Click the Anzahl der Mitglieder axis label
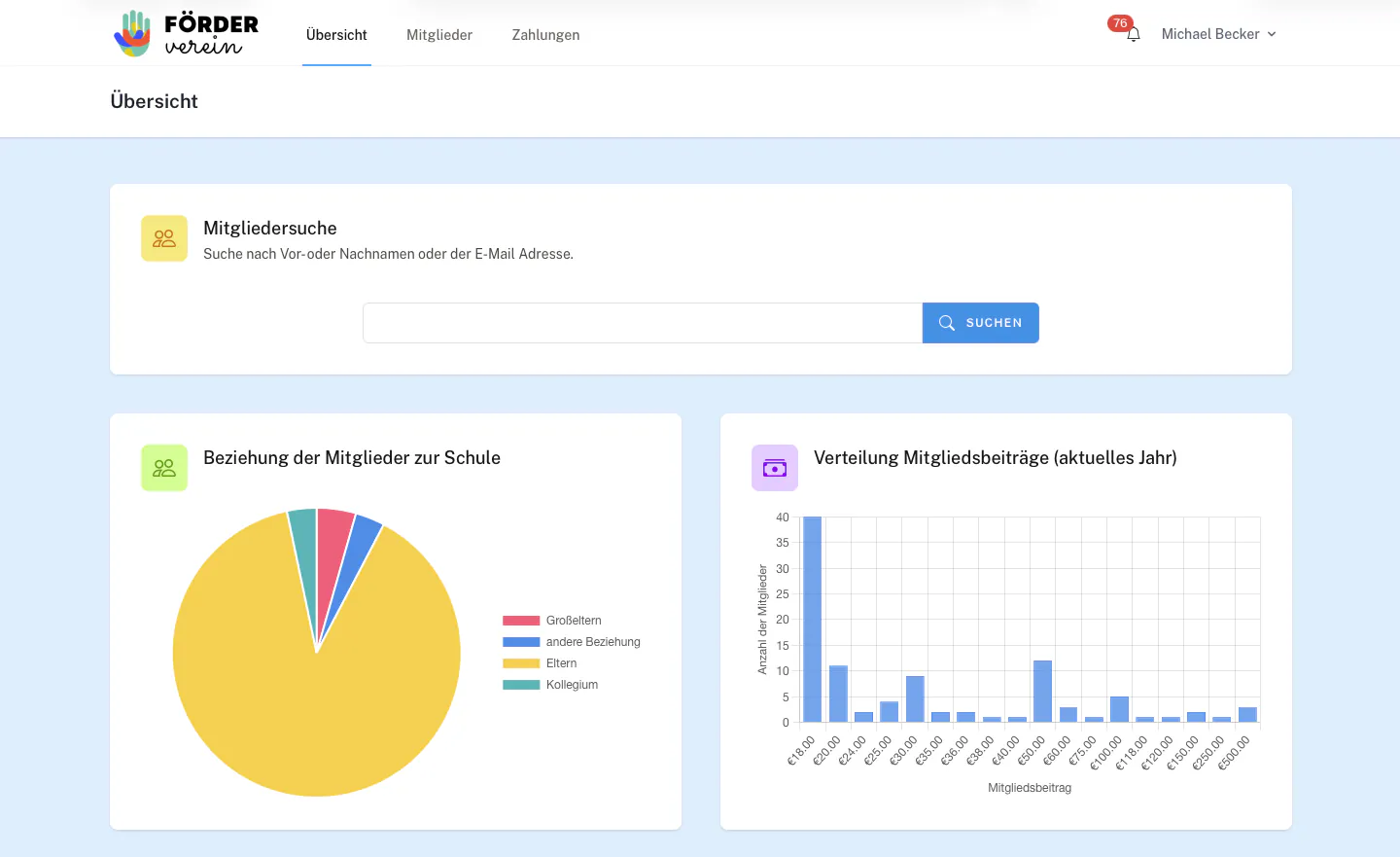This screenshot has height=857, width=1400. (762, 620)
